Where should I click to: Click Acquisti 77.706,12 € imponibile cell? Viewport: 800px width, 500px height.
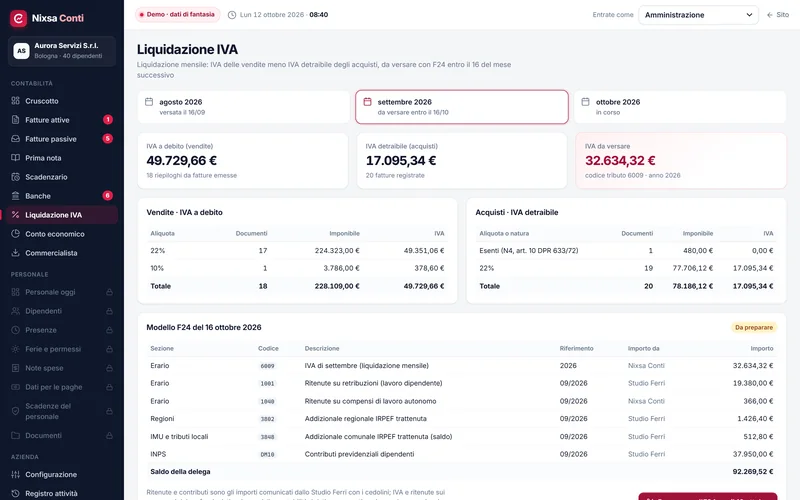[x=692, y=268]
